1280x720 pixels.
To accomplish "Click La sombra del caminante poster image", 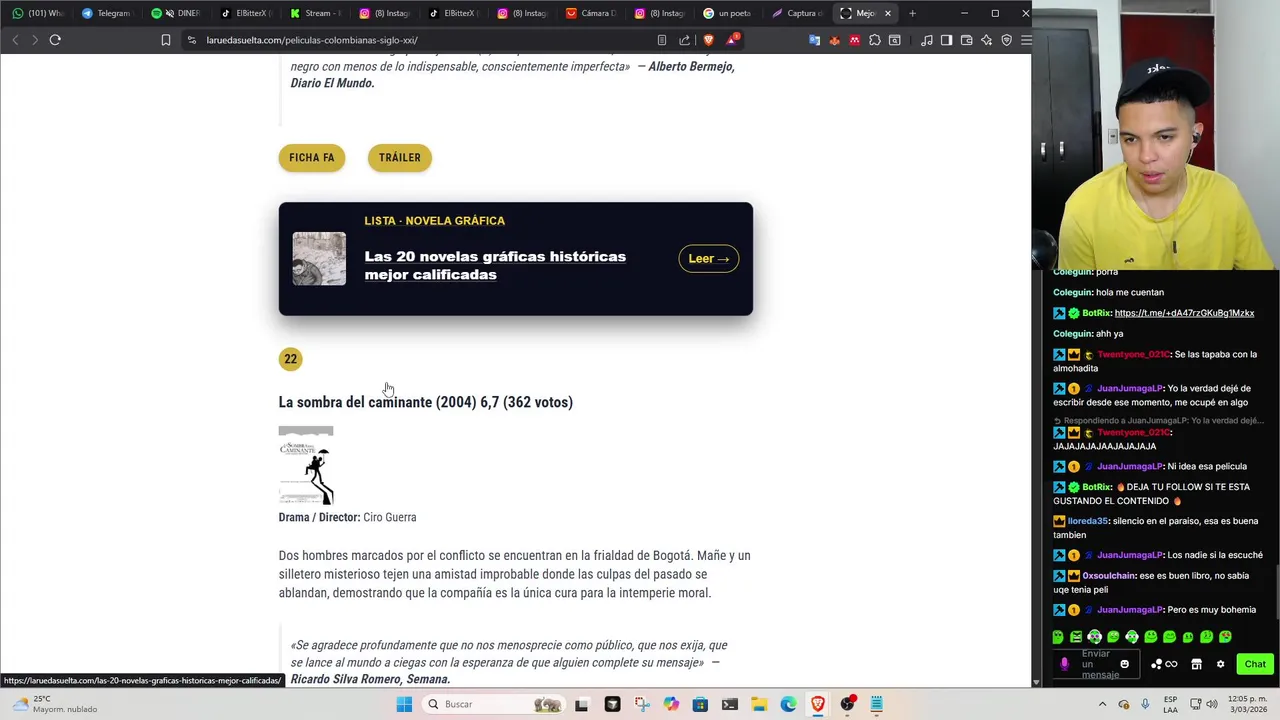I will tap(306, 465).
